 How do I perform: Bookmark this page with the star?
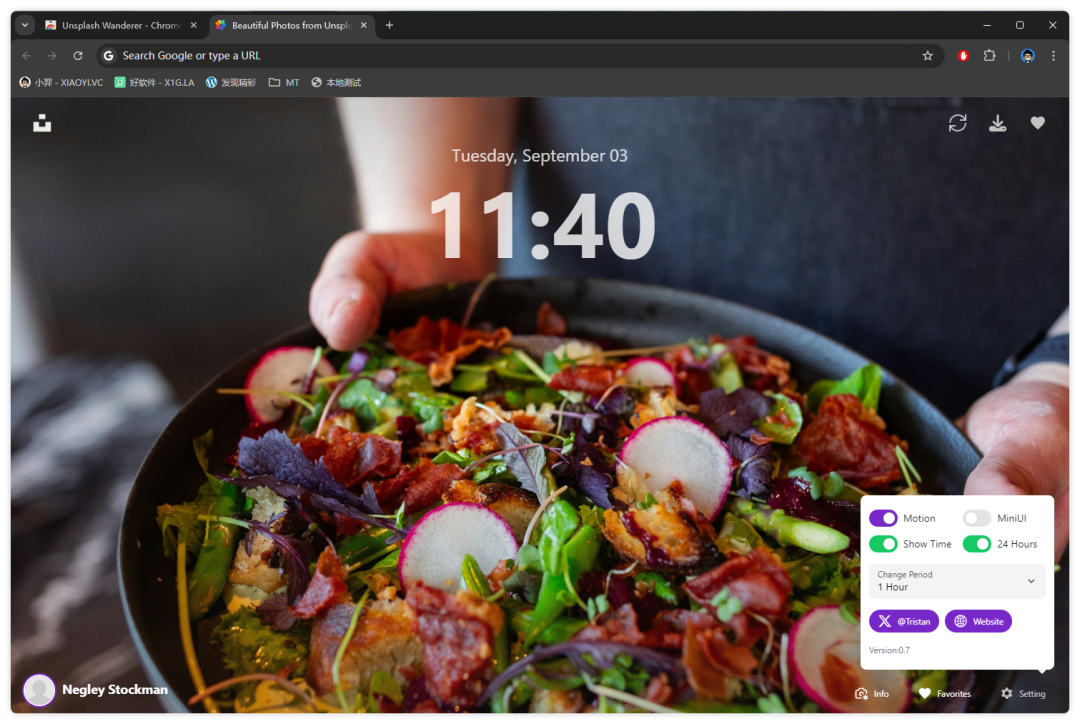[928, 56]
